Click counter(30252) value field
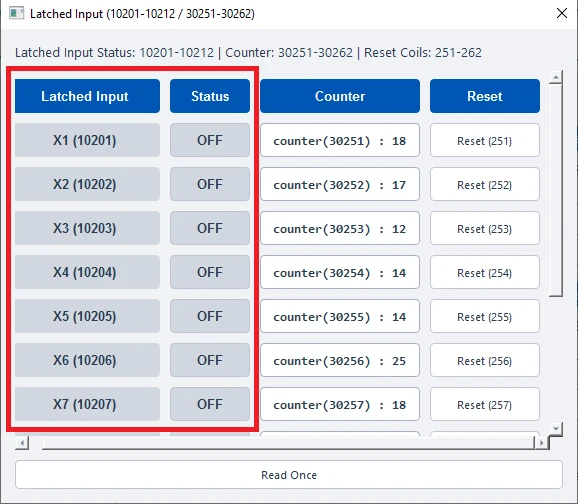579x504 pixels. (x=340, y=184)
